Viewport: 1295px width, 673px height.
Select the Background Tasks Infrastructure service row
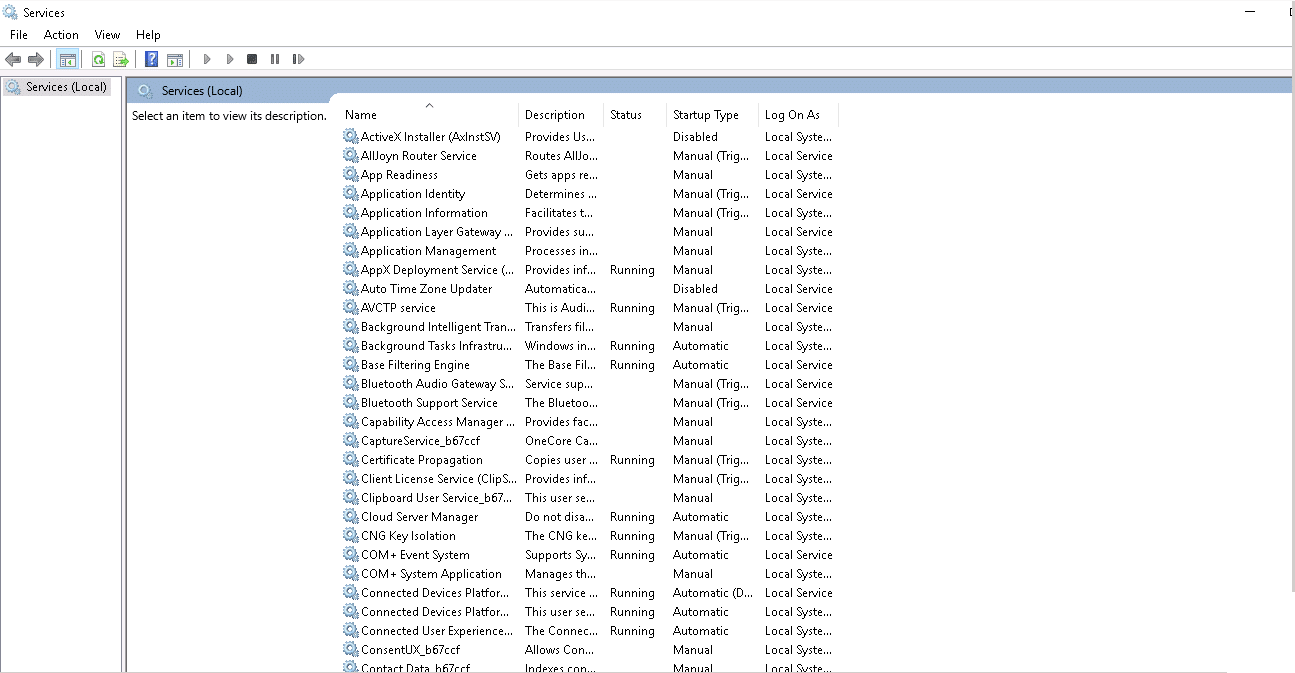[588, 345]
